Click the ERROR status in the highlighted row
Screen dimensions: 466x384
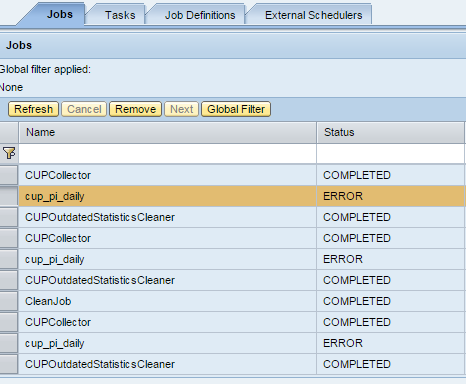tap(343, 196)
